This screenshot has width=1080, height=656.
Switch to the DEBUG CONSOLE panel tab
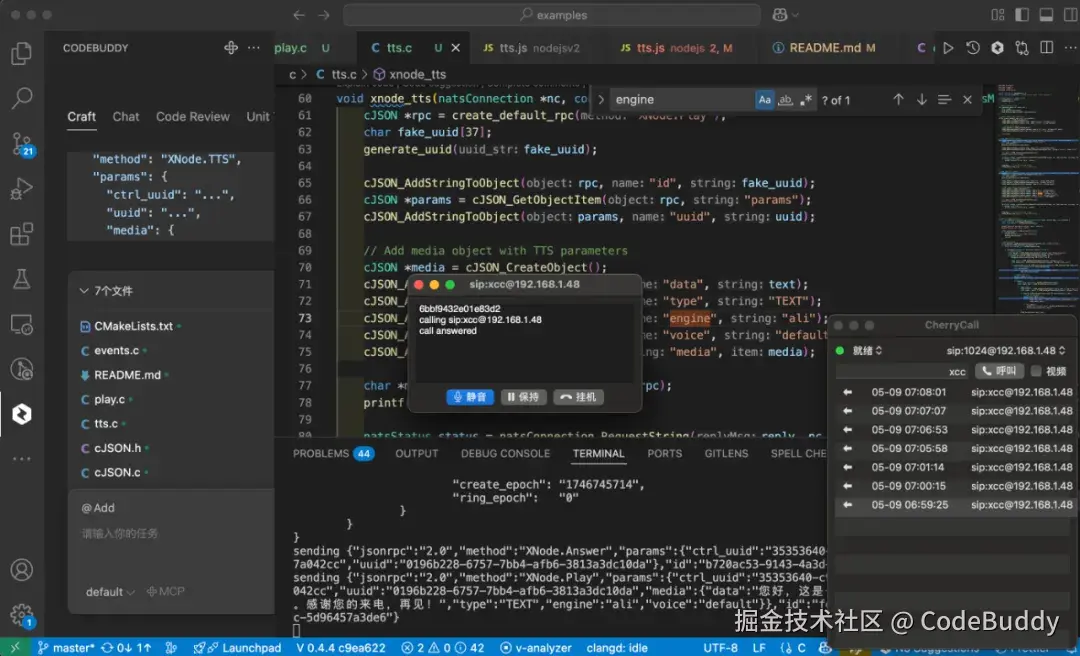pyautogui.click(x=506, y=453)
